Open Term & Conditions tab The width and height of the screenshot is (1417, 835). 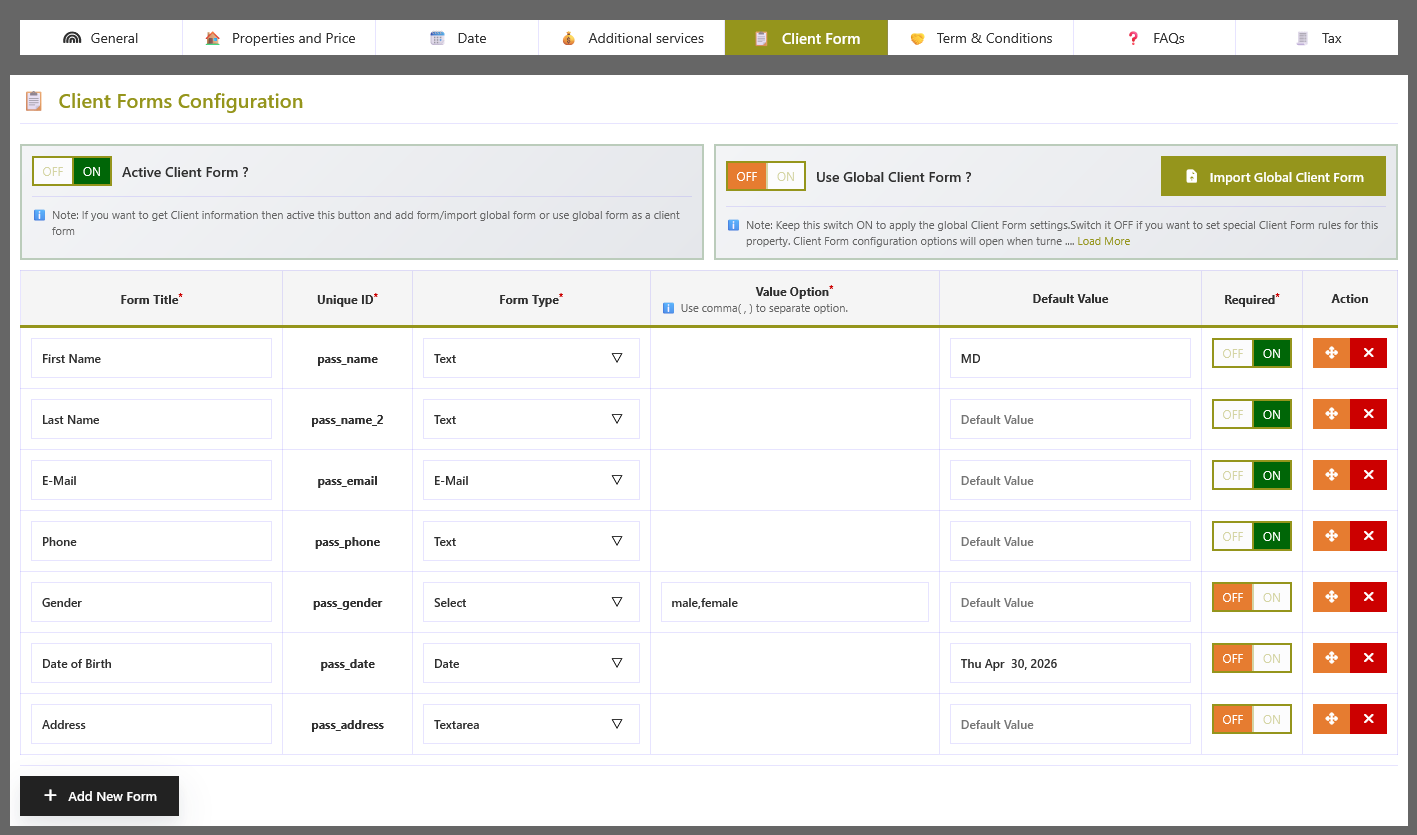click(981, 38)
